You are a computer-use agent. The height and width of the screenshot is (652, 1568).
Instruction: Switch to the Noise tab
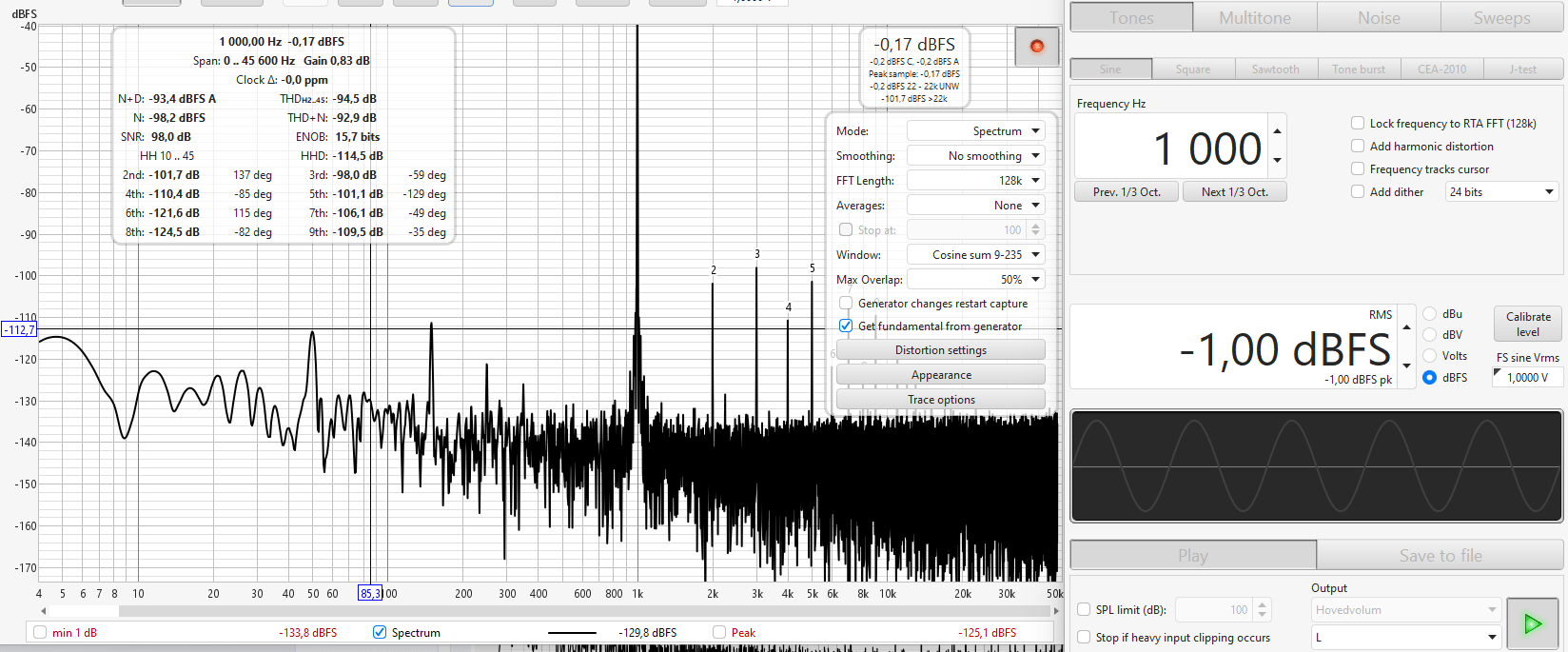click(x=1379, y=17)
